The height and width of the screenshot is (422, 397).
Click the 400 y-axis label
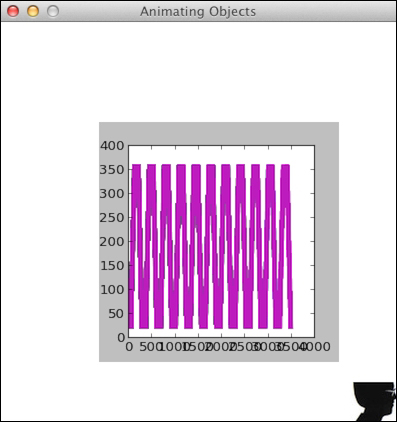click(x=112, y=146)
